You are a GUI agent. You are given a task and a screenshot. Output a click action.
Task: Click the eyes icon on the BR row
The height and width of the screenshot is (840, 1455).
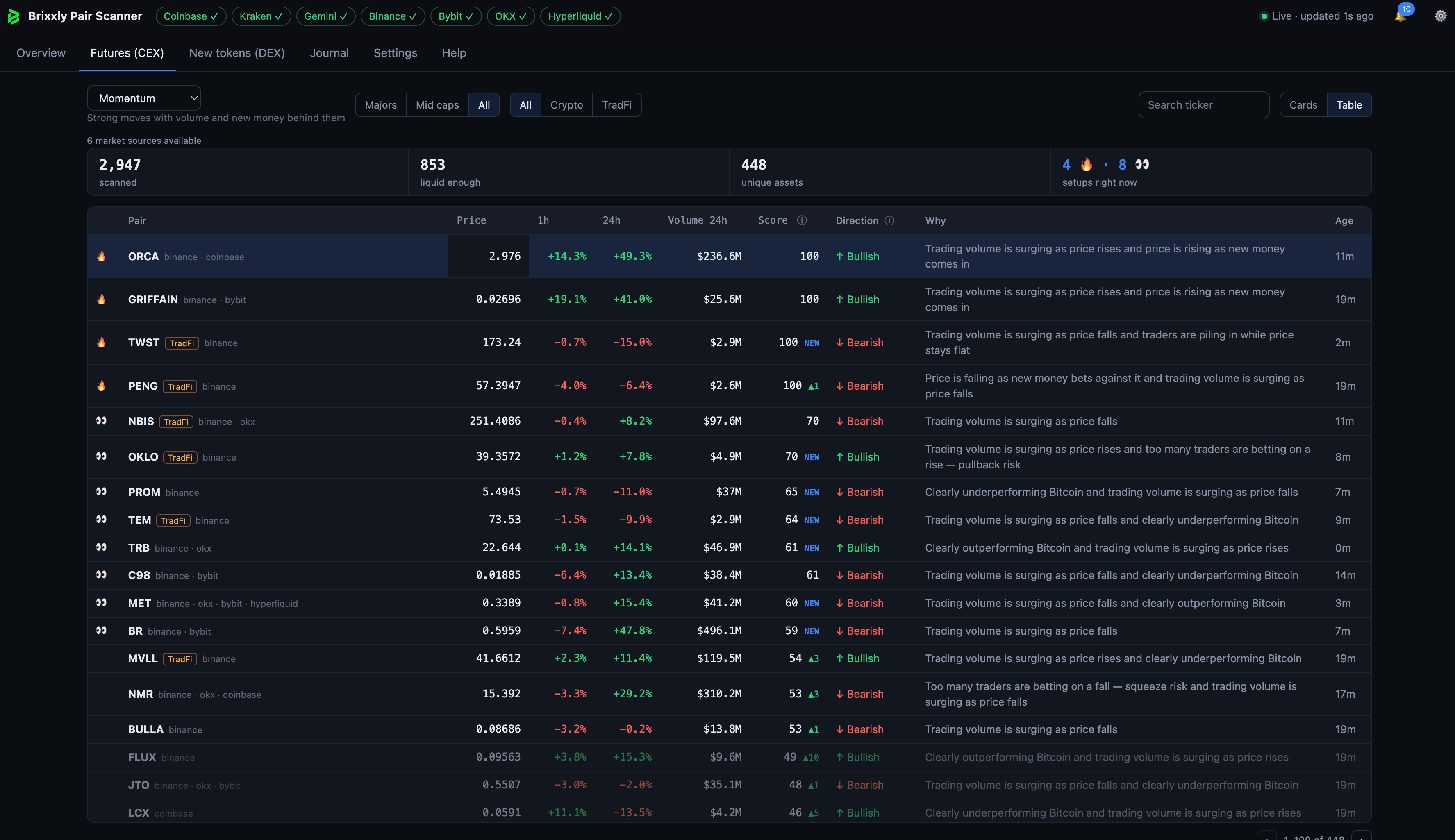102,631
